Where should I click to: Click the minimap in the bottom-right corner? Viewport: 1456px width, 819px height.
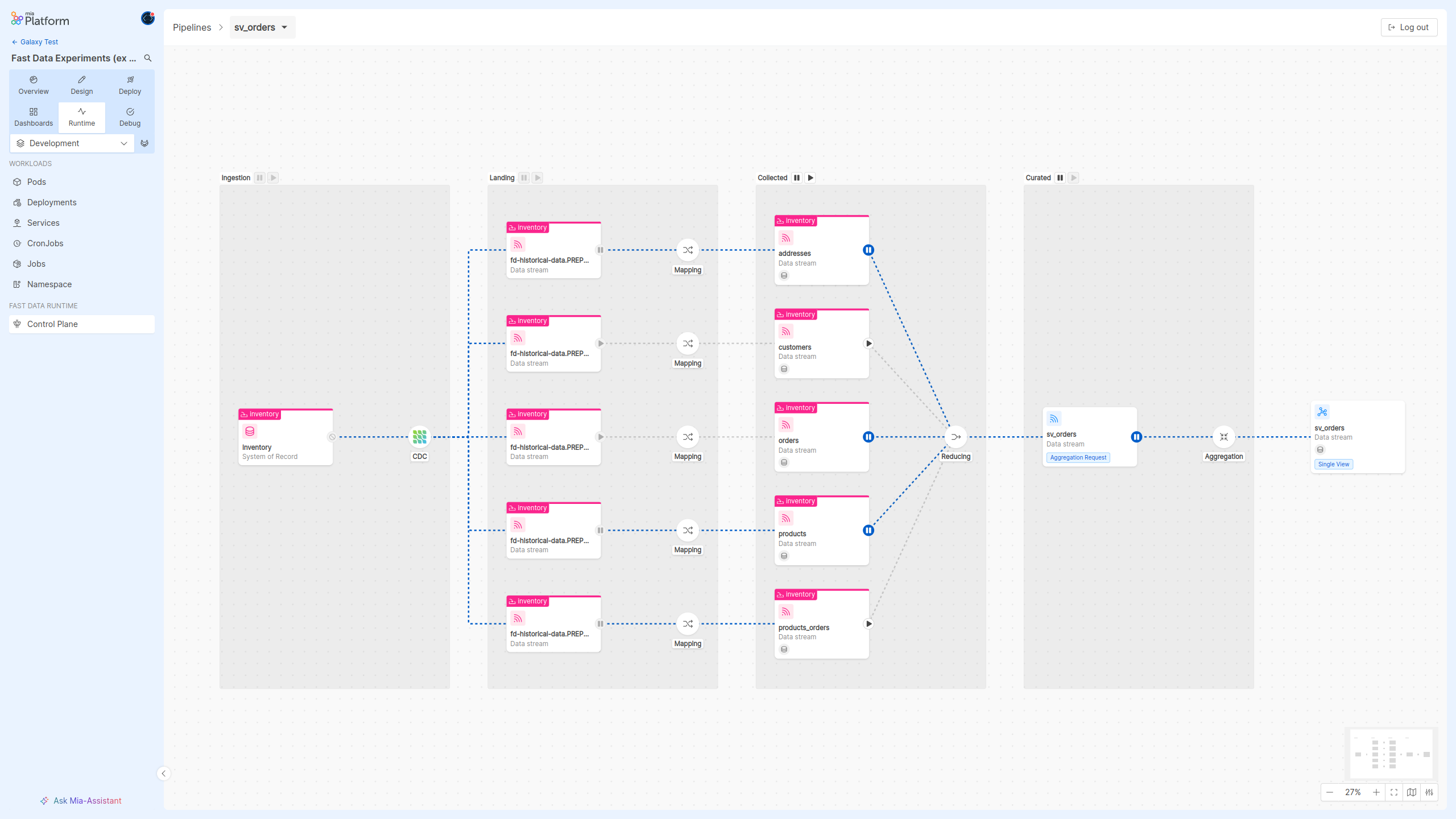coord(1392,754)
